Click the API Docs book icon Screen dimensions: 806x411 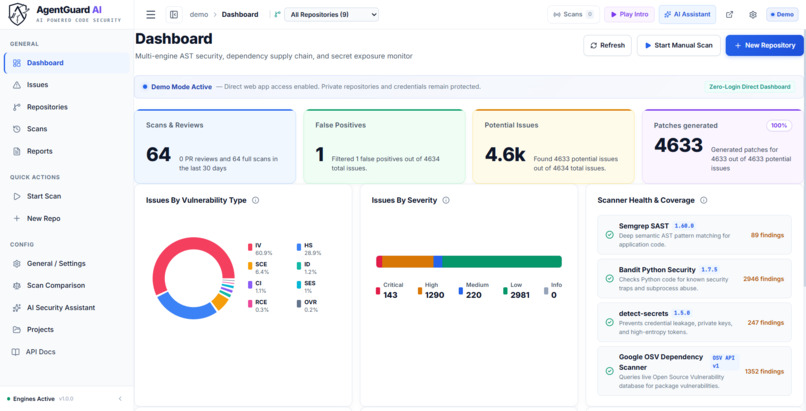click(16, 352)
